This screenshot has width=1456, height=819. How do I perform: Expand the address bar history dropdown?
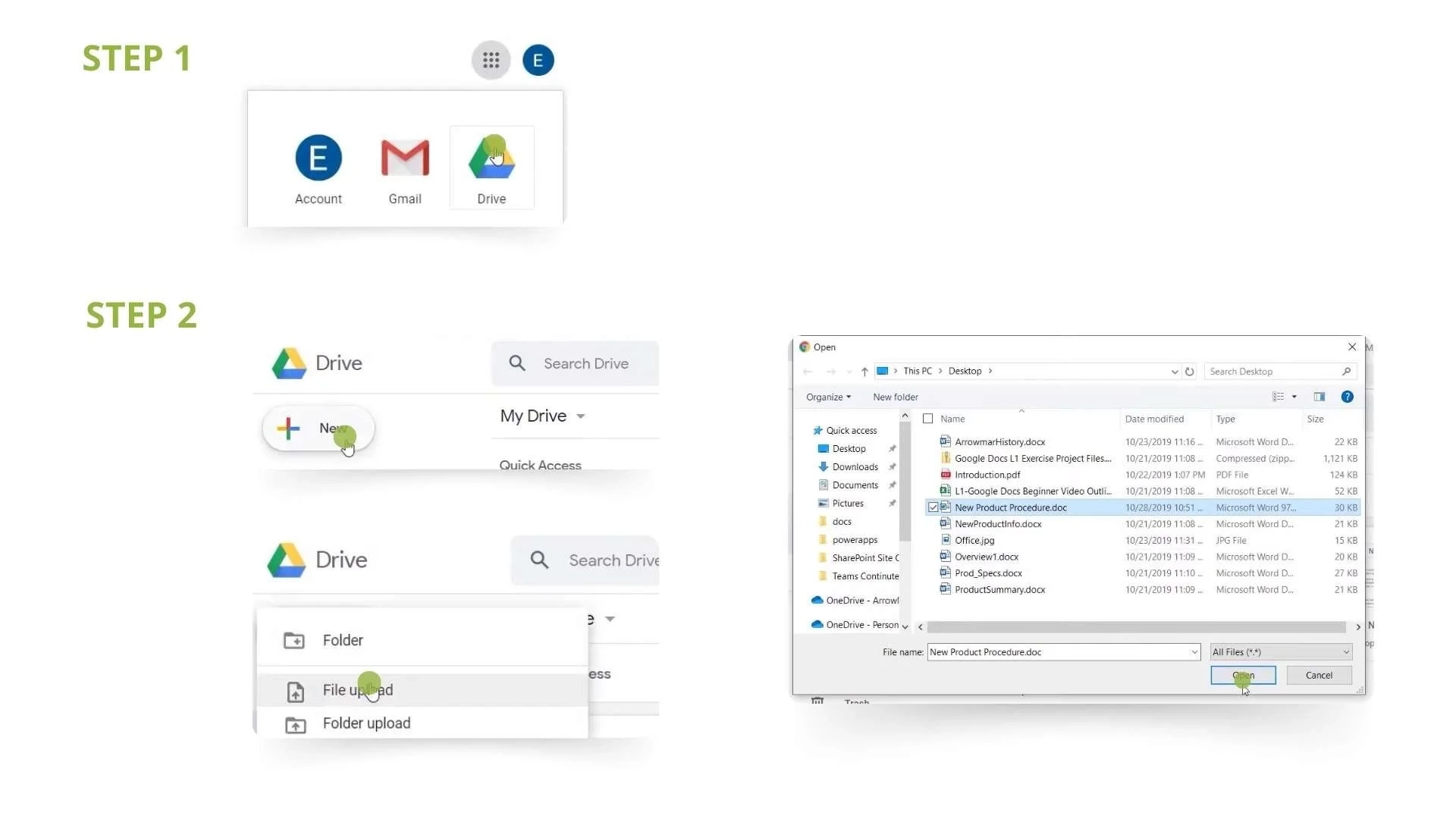1175,372
